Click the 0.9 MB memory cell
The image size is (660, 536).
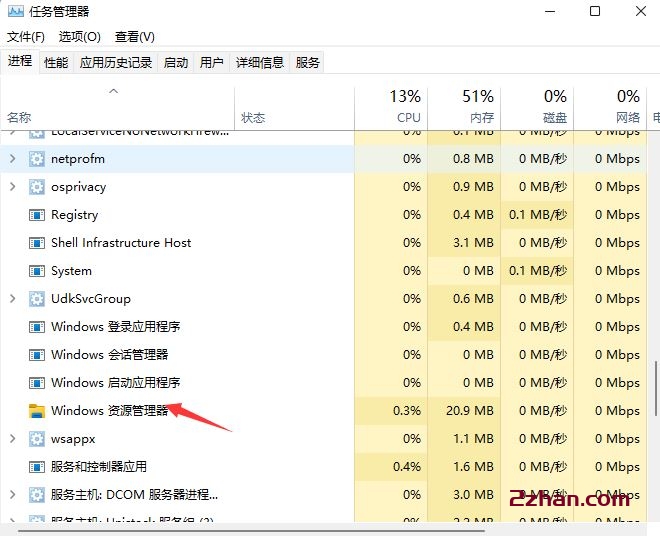pos(464,187)
